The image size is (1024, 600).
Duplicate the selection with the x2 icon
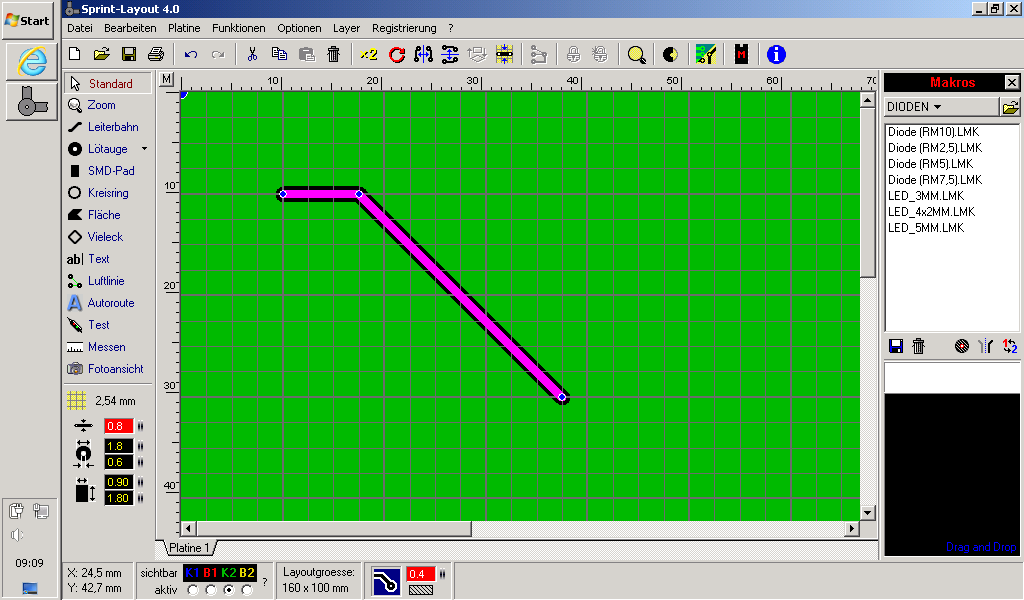coord(368,54)
